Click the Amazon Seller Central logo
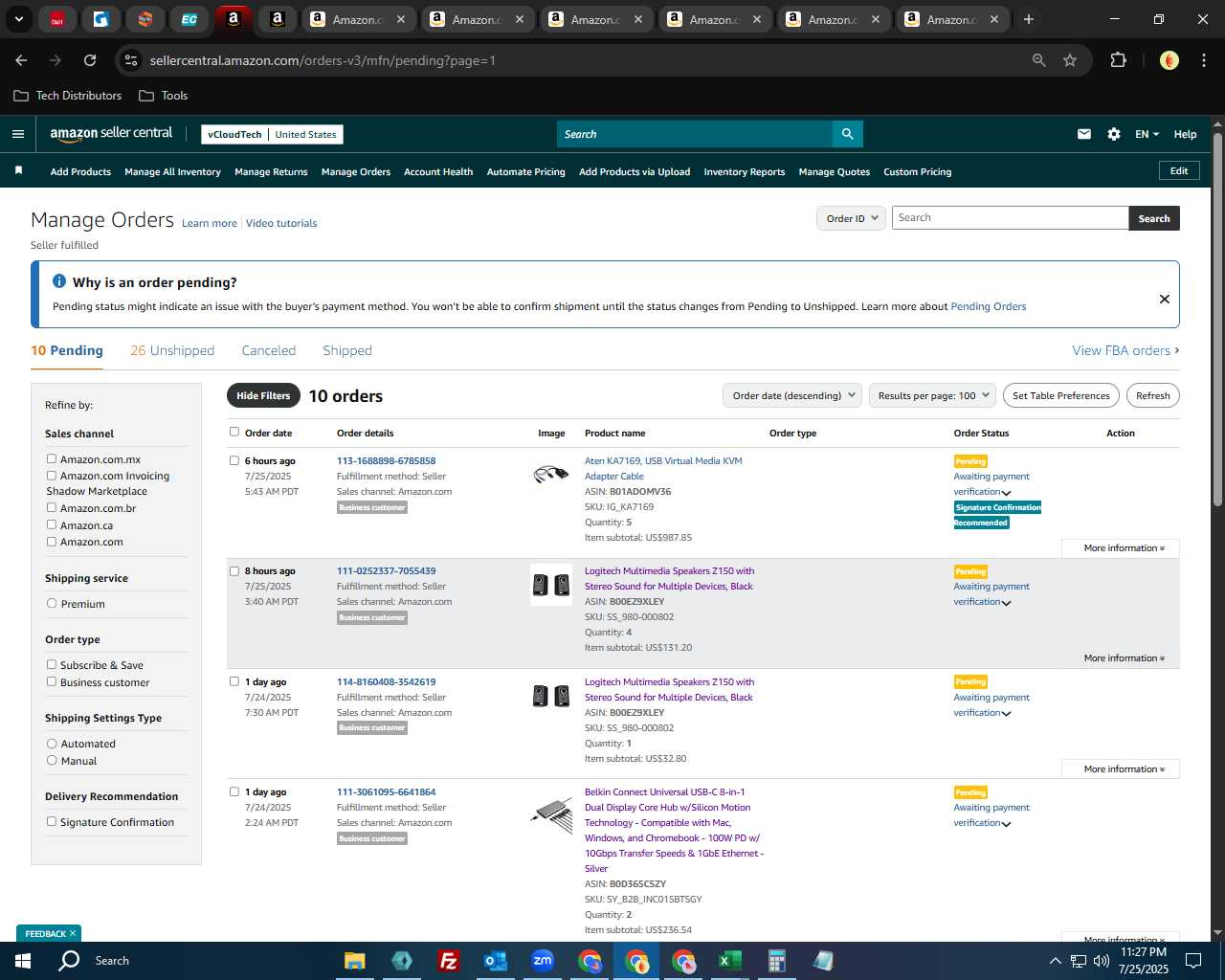This screenshot has width=1225, height=980. [x=111, y=134]
